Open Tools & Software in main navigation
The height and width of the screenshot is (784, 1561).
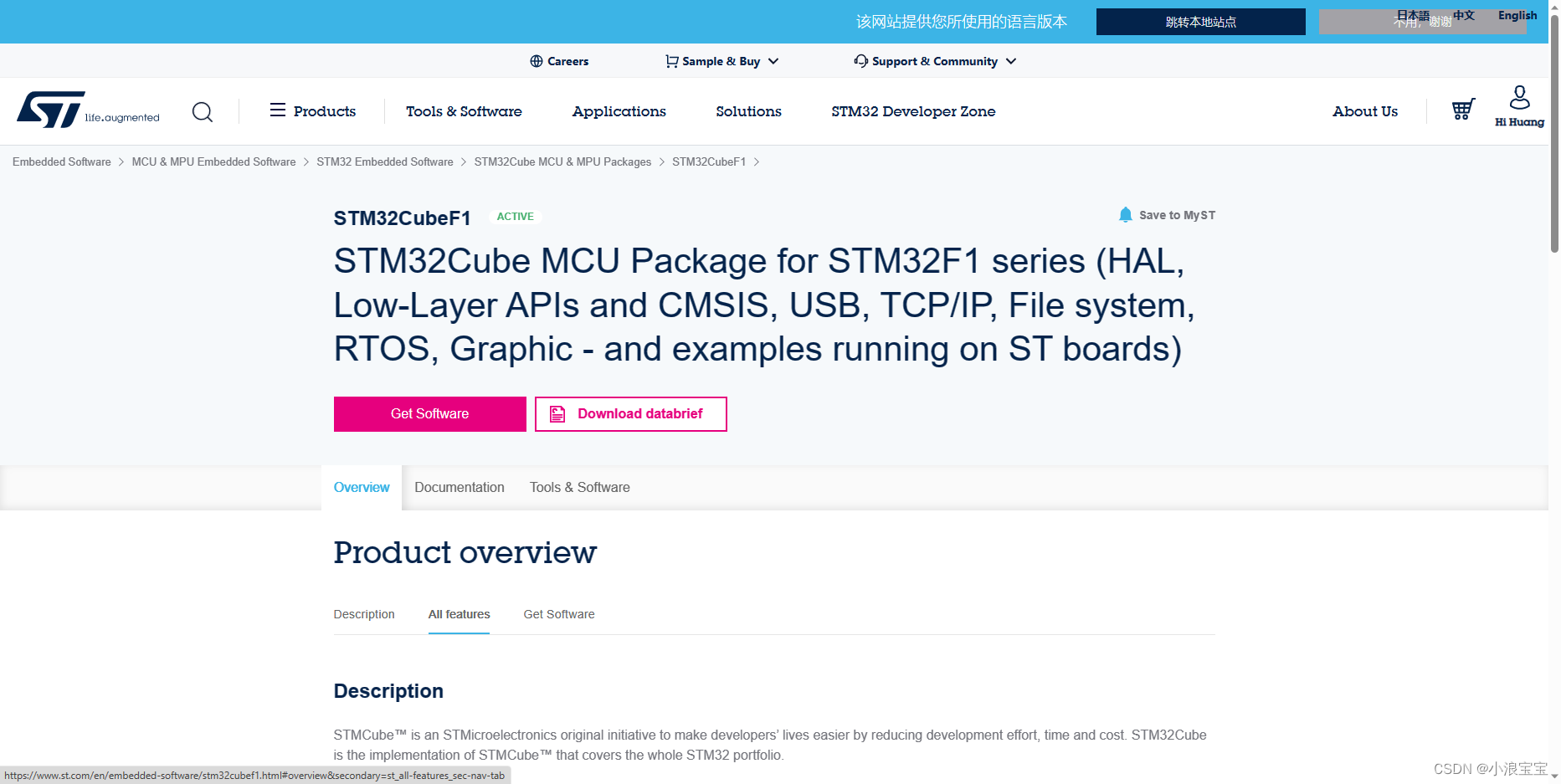[x=464, y=111]
